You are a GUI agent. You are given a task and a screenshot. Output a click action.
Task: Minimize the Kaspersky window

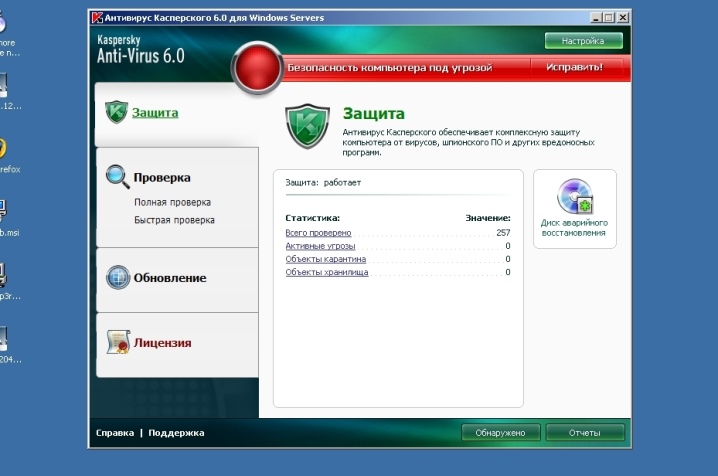(596, 18)
